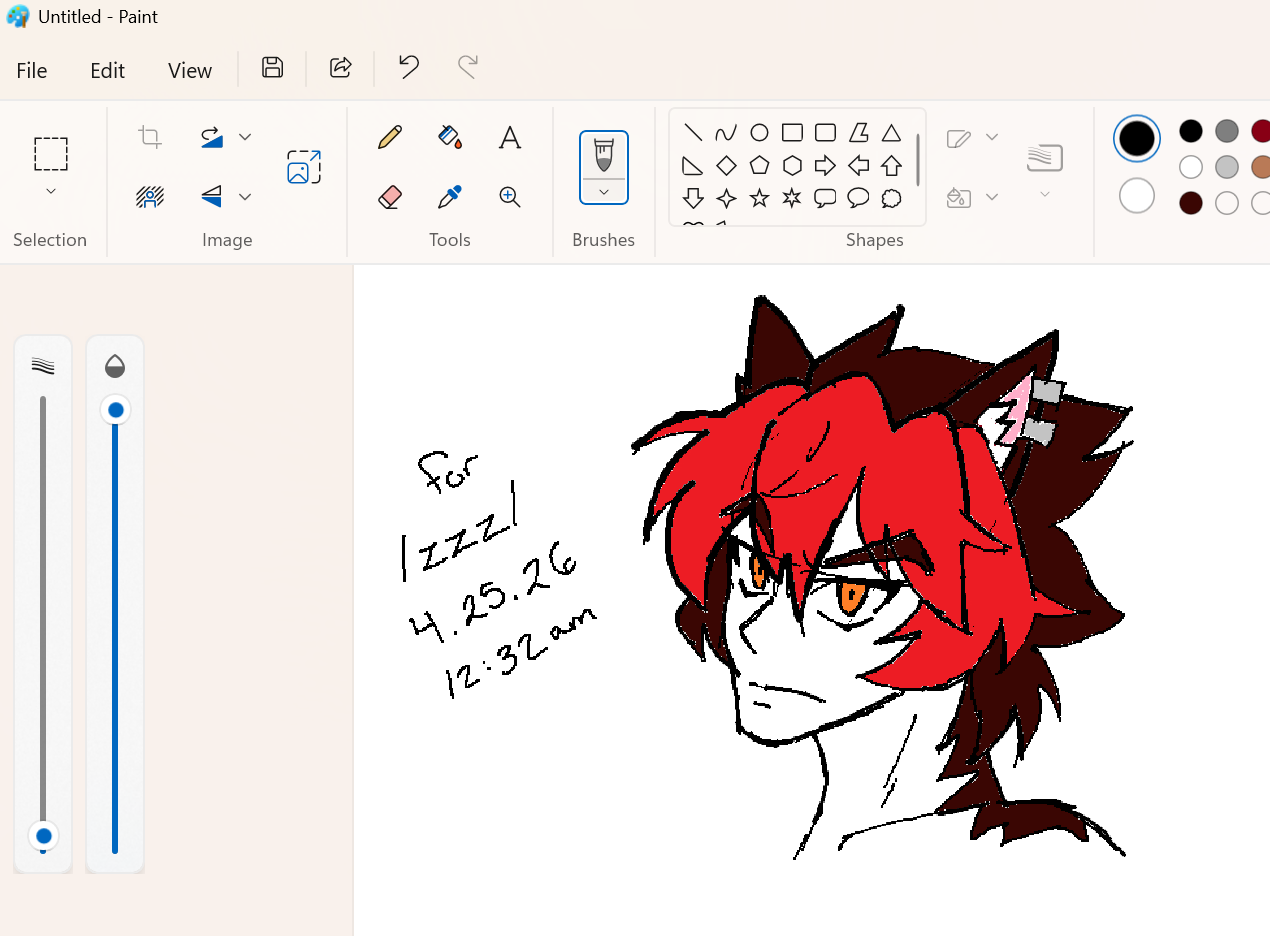
Task: Click the Redo arrow
Action: (x=467, y=67)
